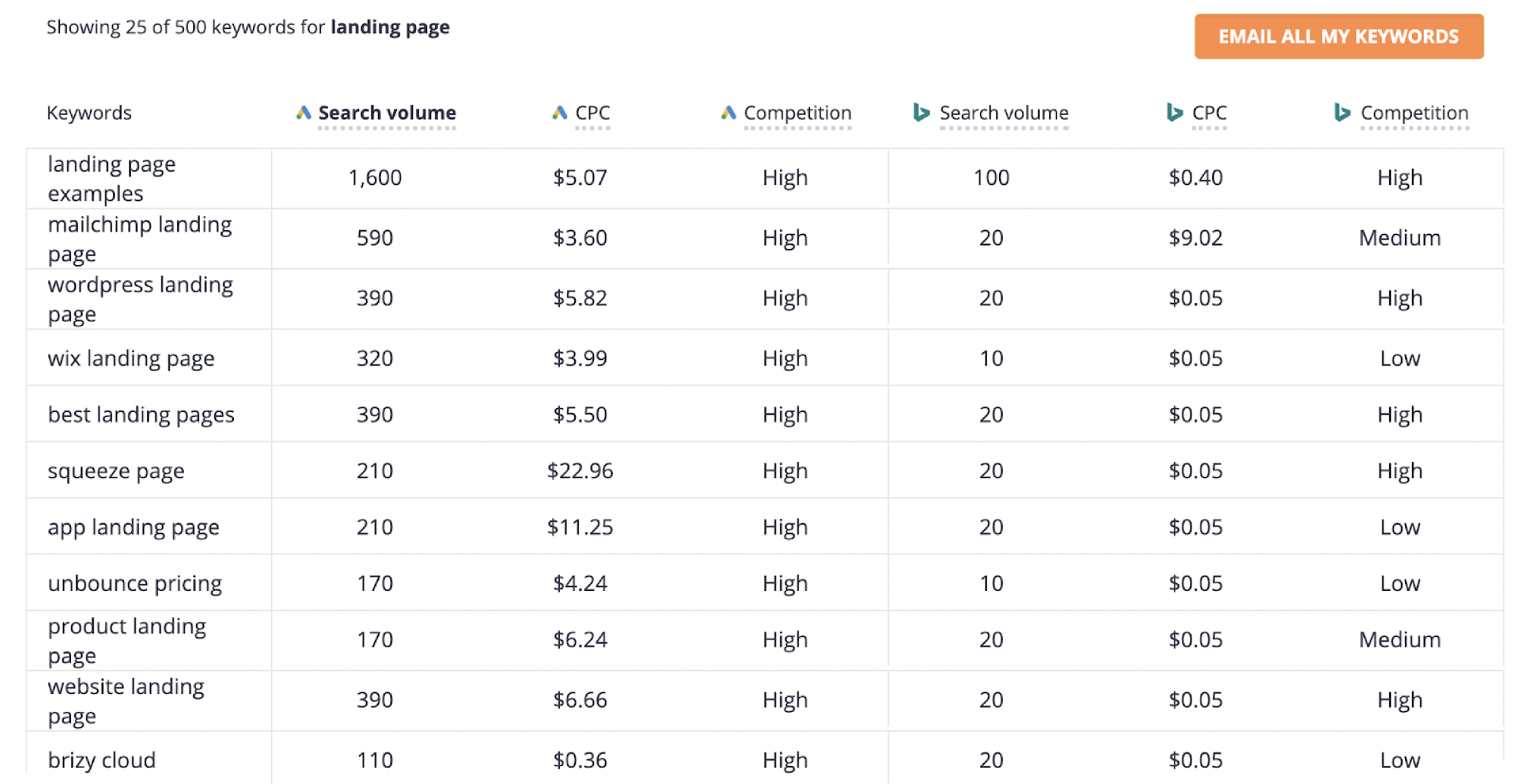
Task: Click the Google Ads icon next to CPC
Action: point(558,112)
